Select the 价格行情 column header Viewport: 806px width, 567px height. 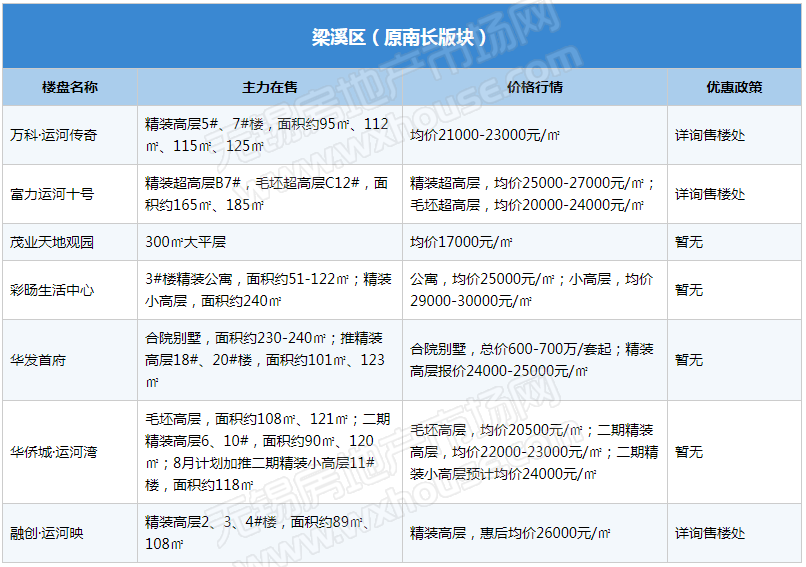(x=535, y=87)
